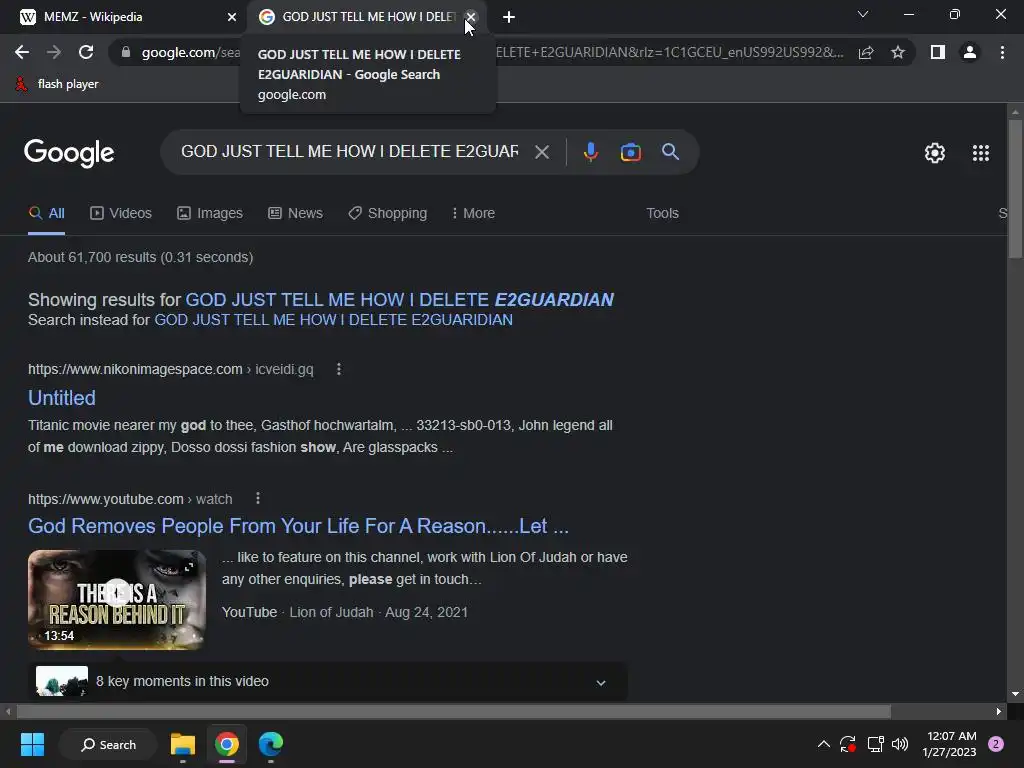Open the taskbar Search box
The image size is (1024, 768).
tap(108, 744)
